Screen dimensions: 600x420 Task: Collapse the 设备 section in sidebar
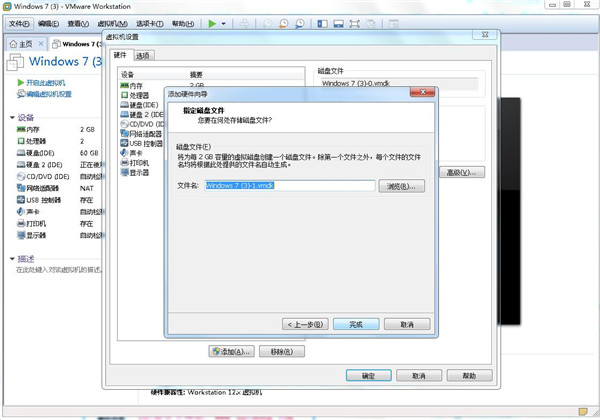pyautogui.click(x=12, y=117)
